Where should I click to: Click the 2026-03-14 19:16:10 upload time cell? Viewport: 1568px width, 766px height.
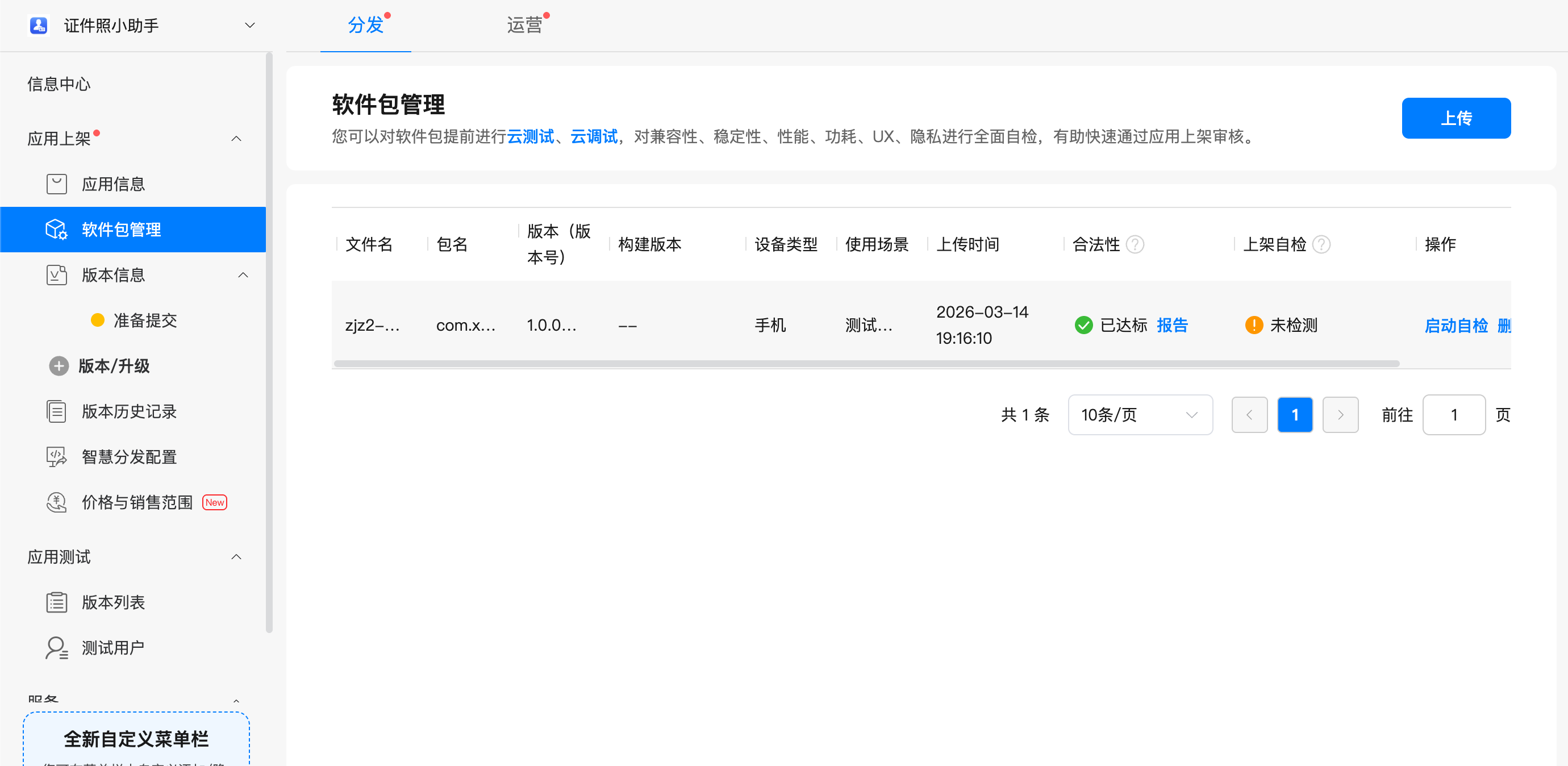pos(981,325)
